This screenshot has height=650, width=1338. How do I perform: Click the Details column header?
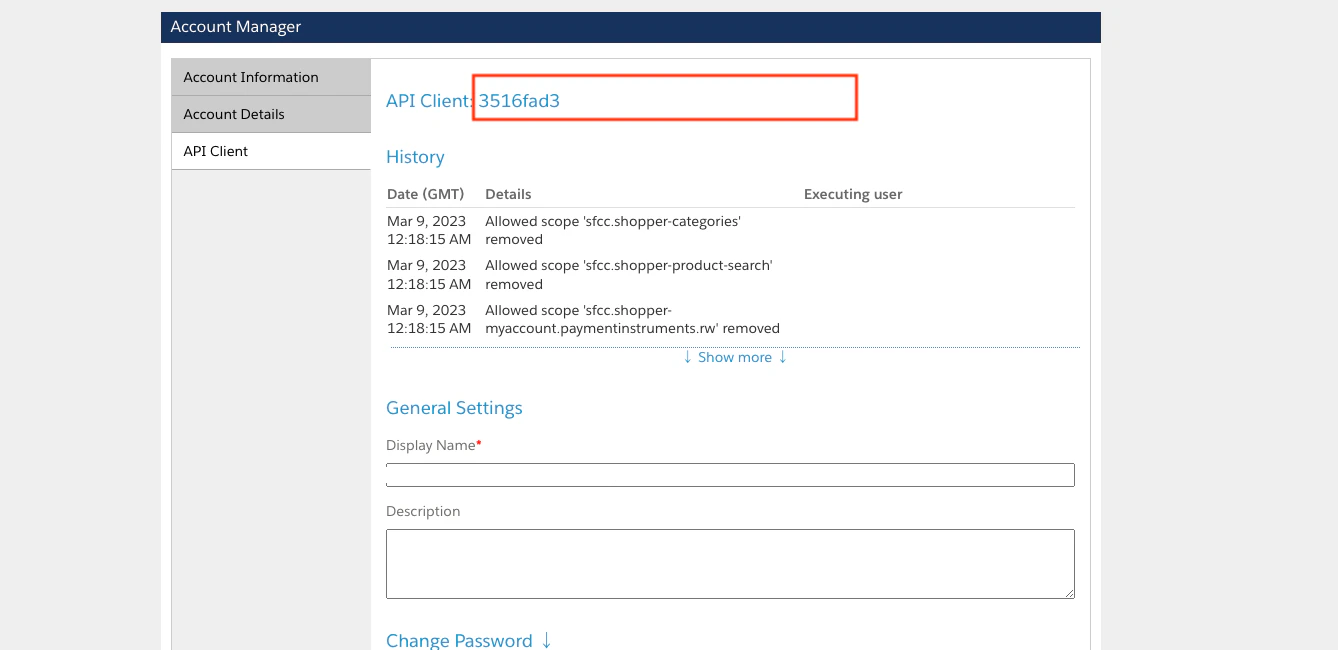(x=508, y=194)
